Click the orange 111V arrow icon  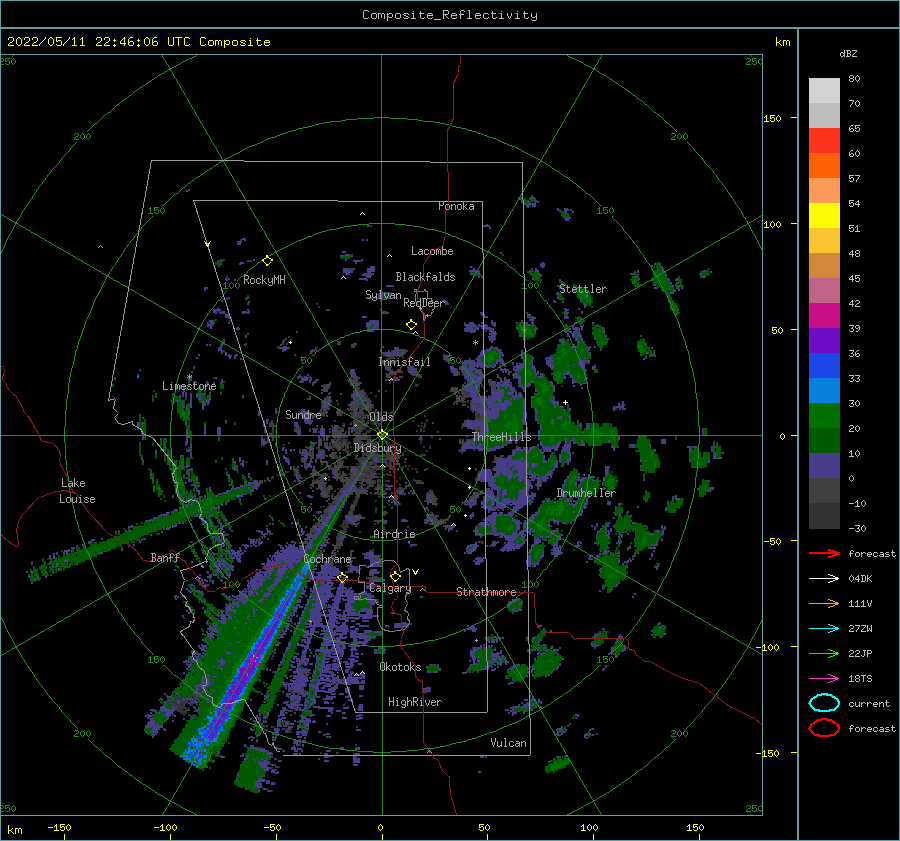(824, 603)
